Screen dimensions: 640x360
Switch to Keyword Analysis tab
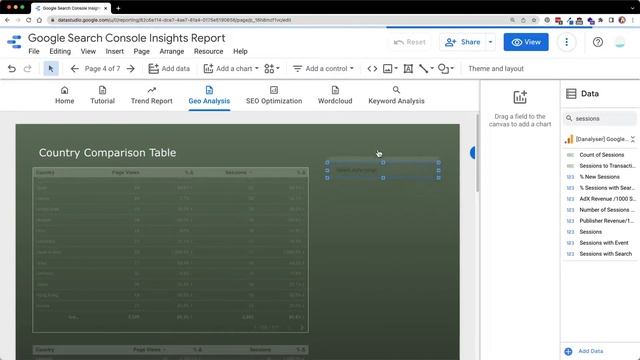[x=396, y=96]
